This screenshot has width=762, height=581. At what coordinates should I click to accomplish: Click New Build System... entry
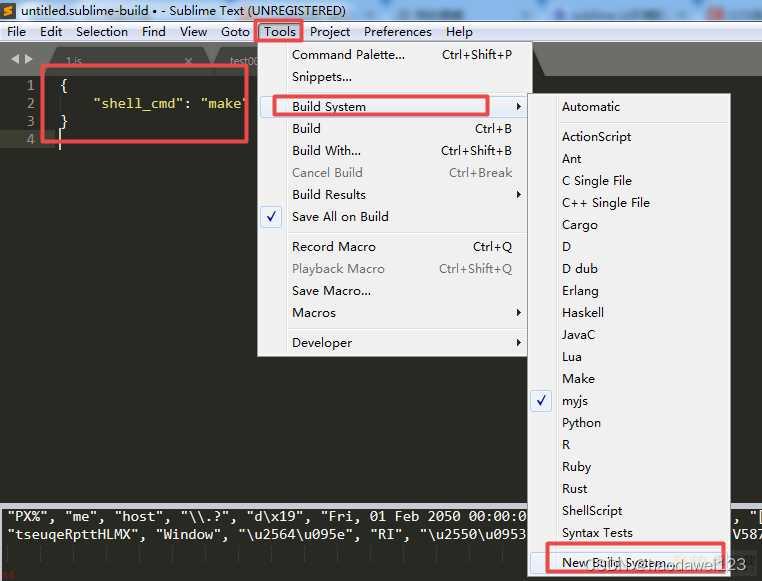coord(630,563)
